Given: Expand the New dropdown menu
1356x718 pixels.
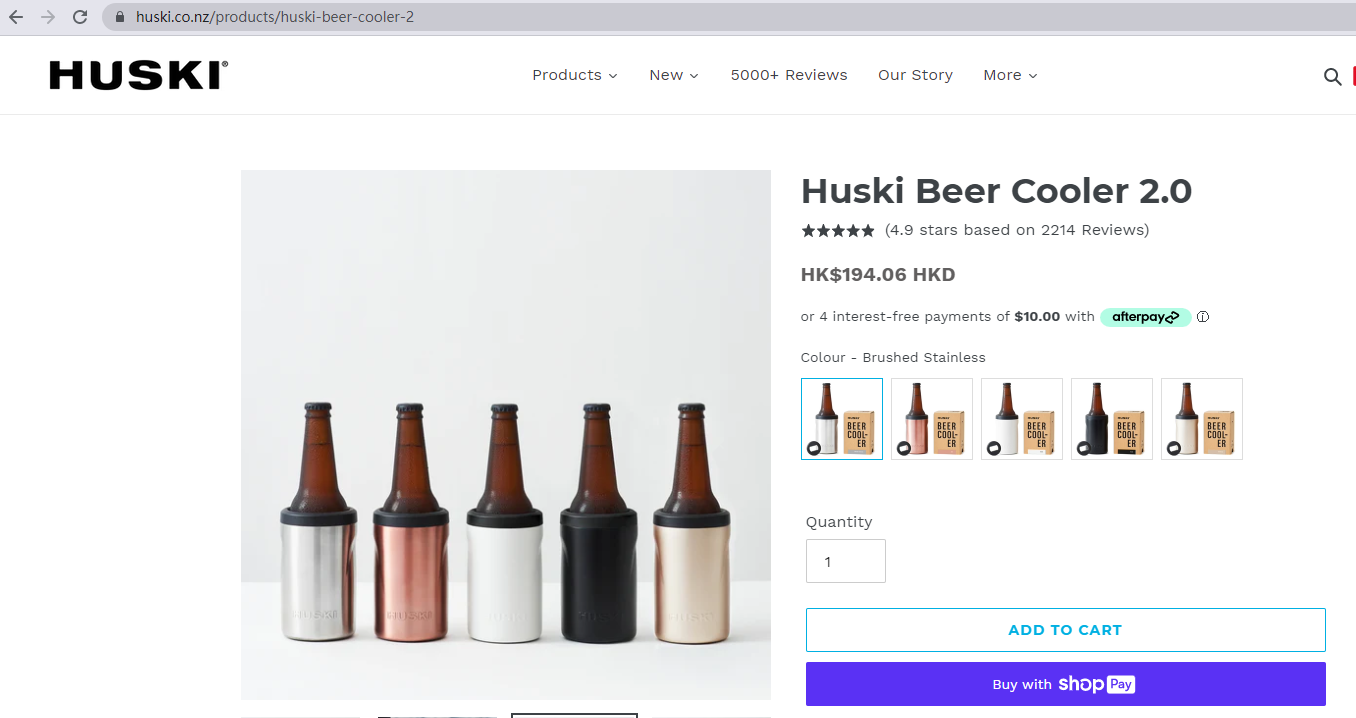Looking at the screenshot, I should click(672, 75).
